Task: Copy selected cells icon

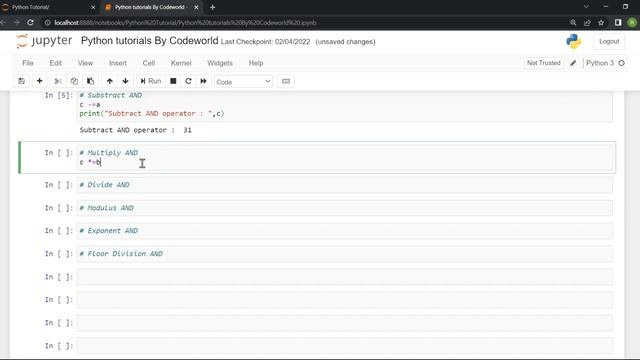Action: pyautogui.click(x=74, y=81)
